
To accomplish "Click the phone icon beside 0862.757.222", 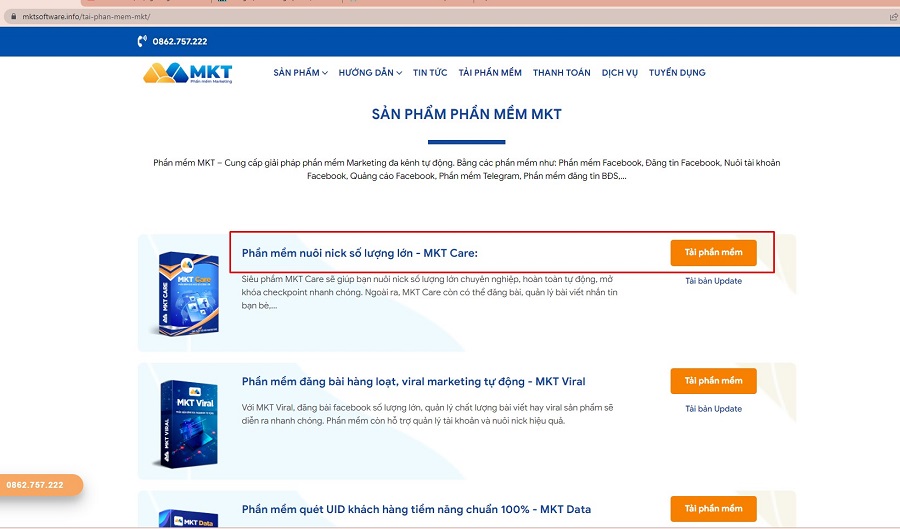I will coord(142,41).
